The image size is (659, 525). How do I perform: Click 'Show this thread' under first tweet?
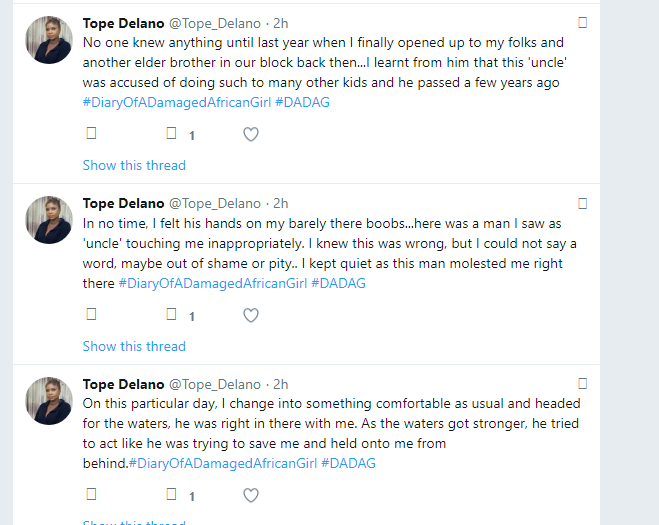click(134, 165)
